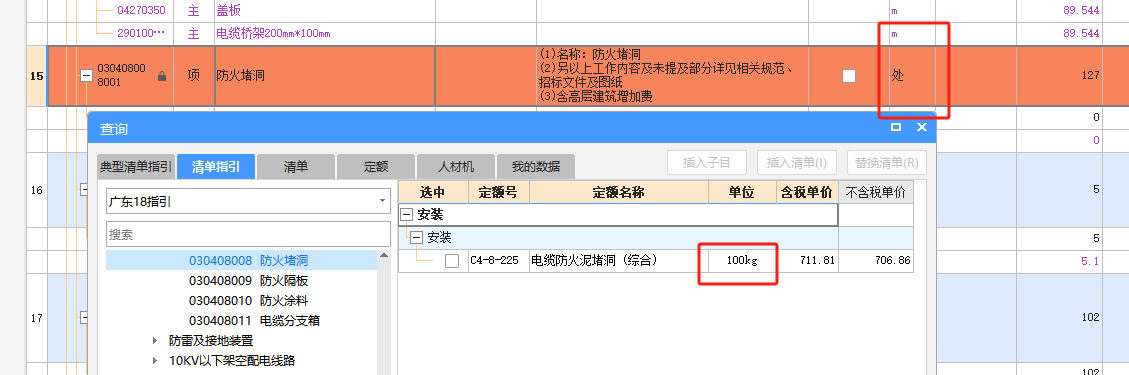Open the 定额 tab
The image size is (1129, 375).
[x=376, y=167]
